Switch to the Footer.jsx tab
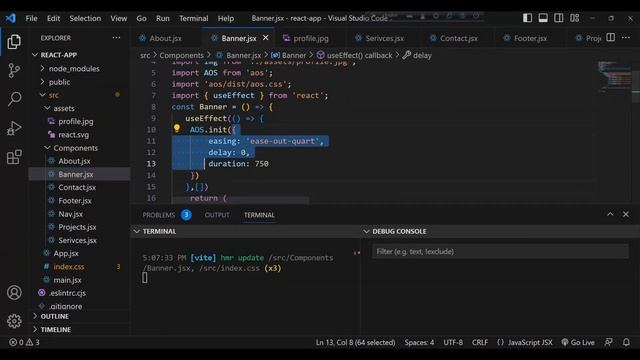Image resolution: width=640 pixels, height=360 pixels. coord(530,38)
